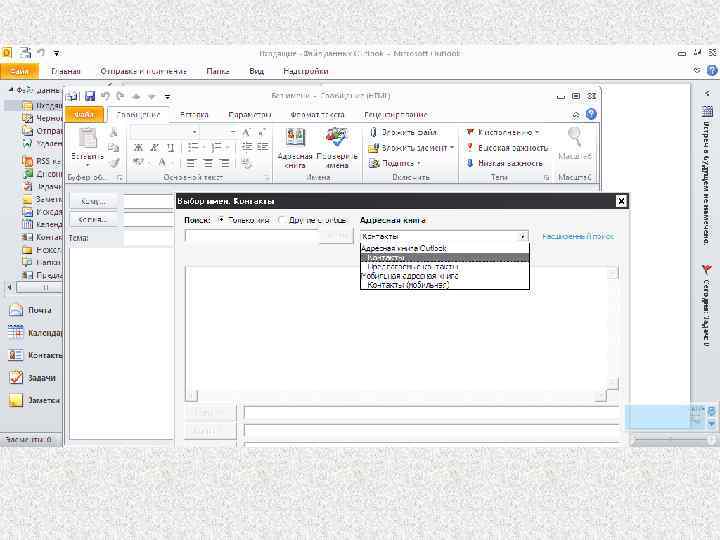Open Заметки in navigation pane
The image size is (720, 540).
(x=34, y=400)
